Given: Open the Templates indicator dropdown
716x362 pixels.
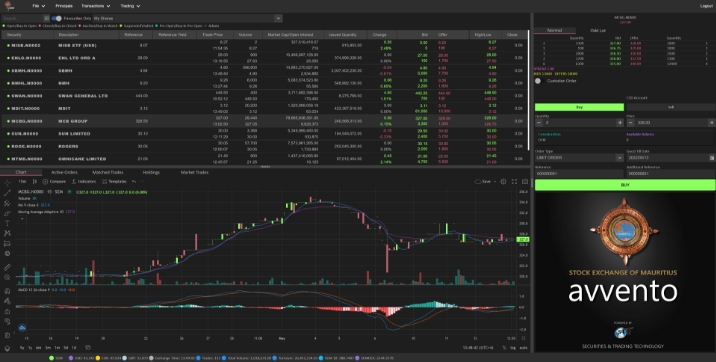Looking at the screenshot, I should [x=114, y=182].
